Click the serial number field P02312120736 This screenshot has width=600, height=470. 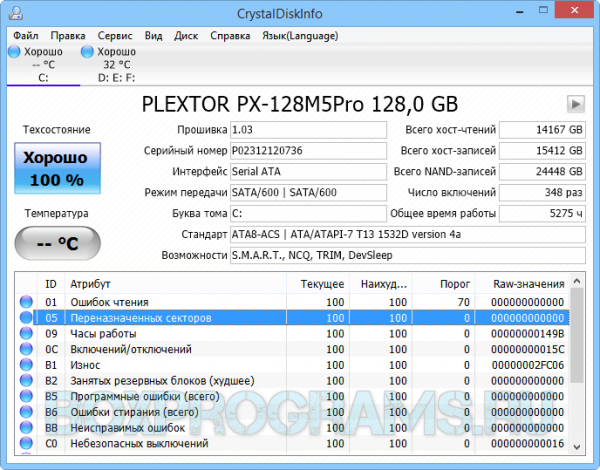pos(308,151)
